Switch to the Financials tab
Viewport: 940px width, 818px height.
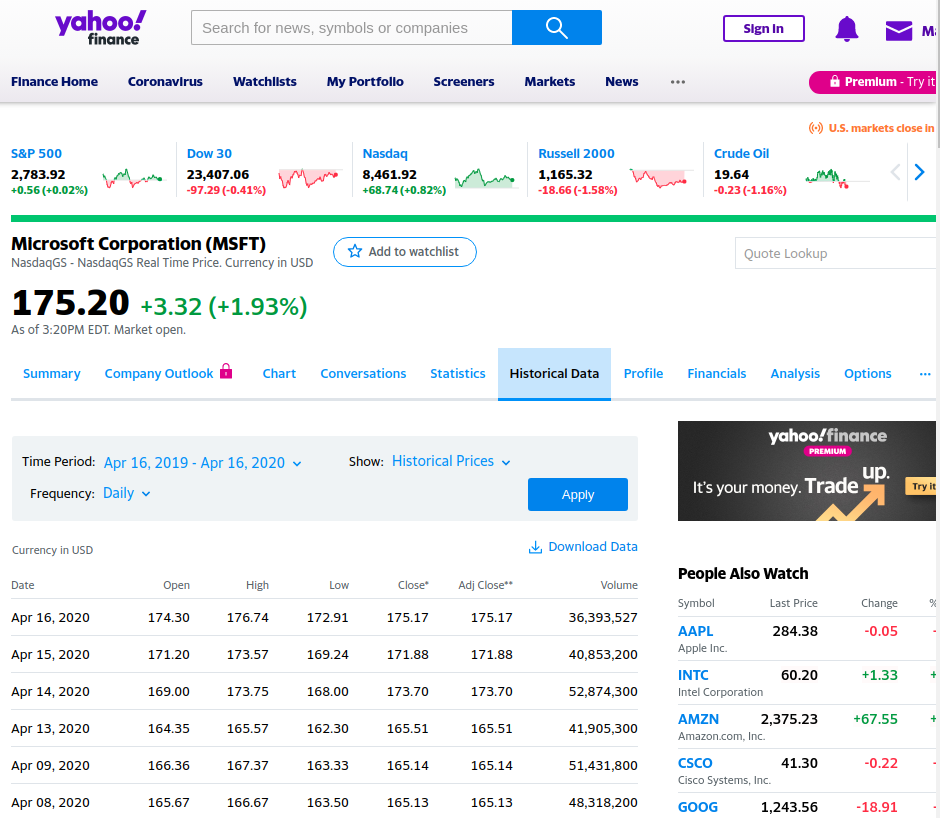(x=717, y=374)
